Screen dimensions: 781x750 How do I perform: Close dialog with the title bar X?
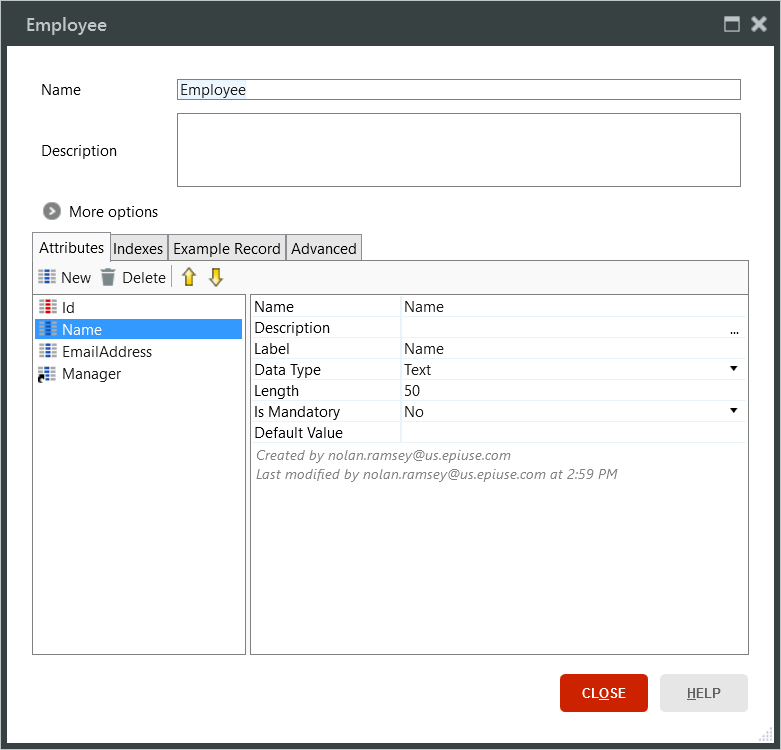point(759,24)
